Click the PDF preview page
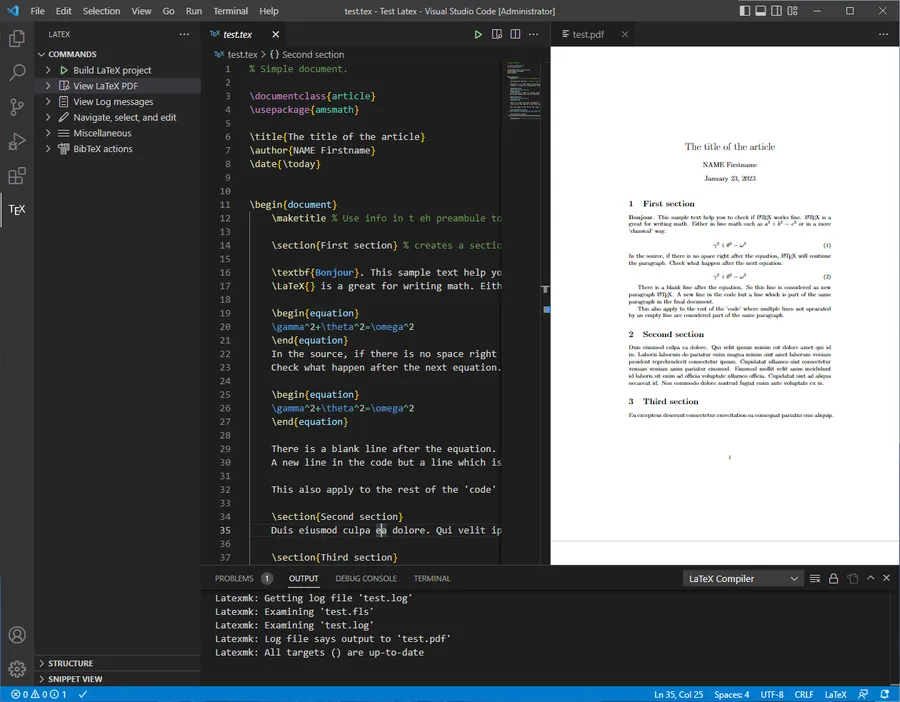The image size is (900, 702). coord(725,294)
